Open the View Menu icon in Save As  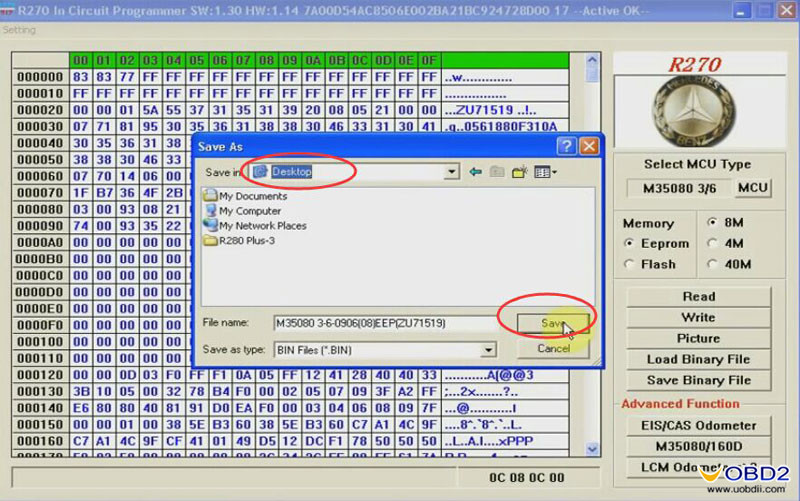pos(545,172)
